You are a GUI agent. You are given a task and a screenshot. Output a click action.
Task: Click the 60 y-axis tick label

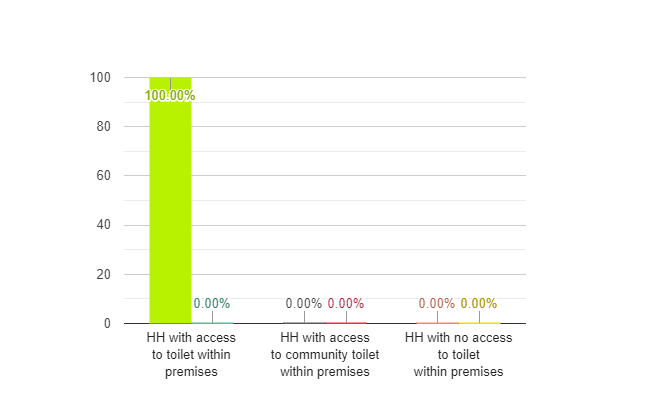pos(104,175)
